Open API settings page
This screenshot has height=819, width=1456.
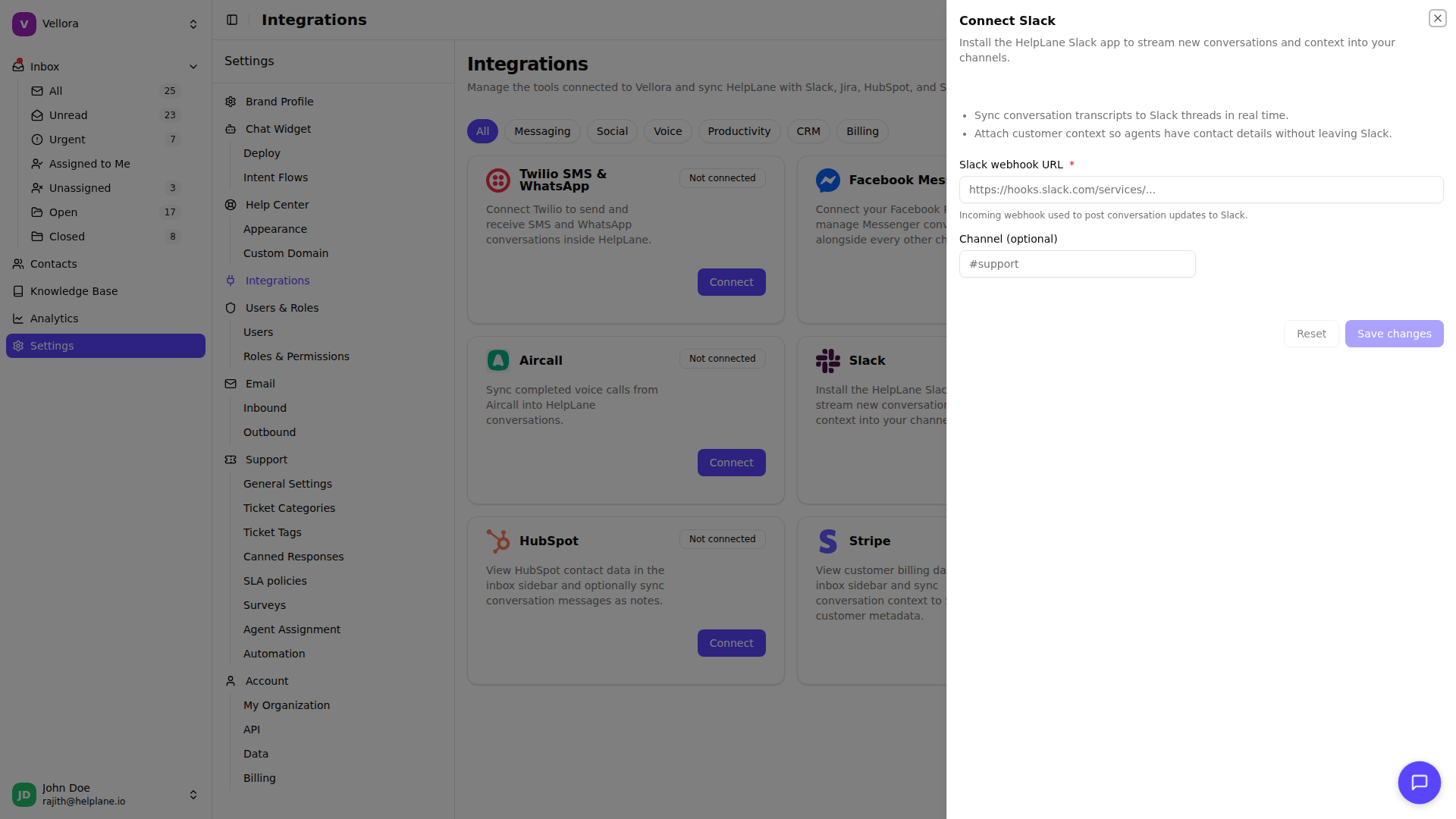(252, 730)
